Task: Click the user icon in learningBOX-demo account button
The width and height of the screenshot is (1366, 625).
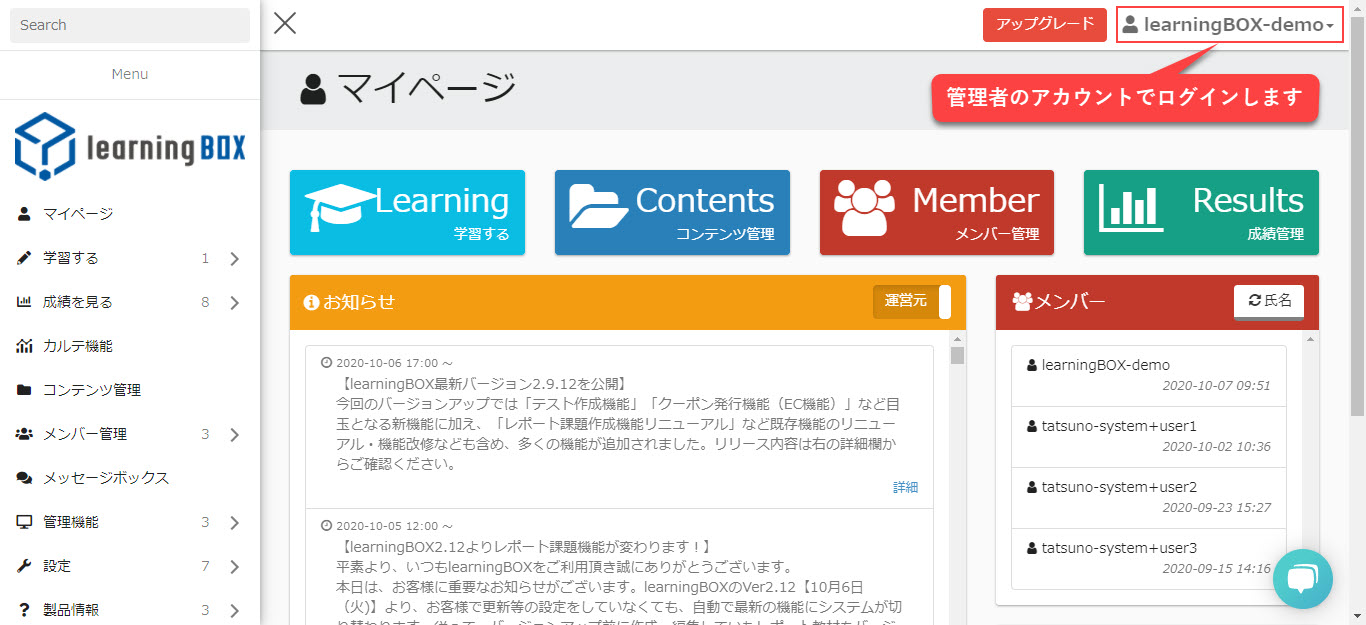Action: pyautogui.click(x=1131, y=25)
